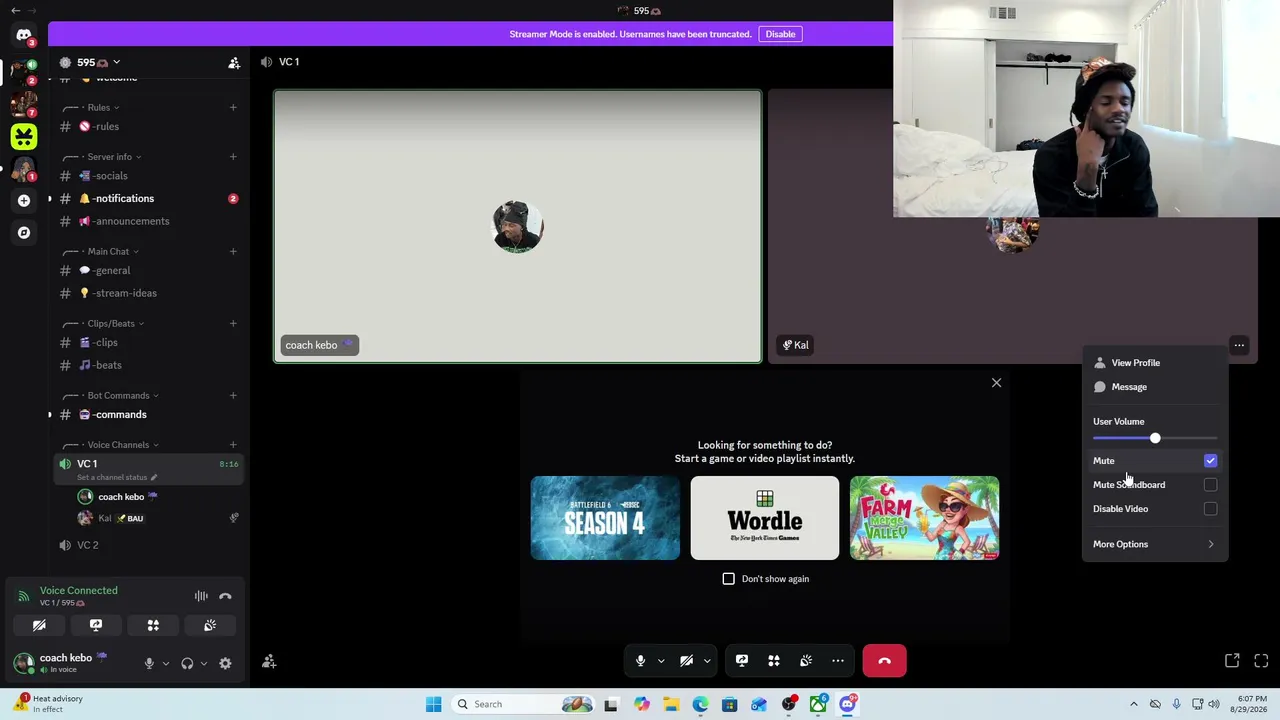The height and width of the screenshot is (720, 1280).
Task: Click the invite-to-voice icon with people and plus sign
Action: 269,662
